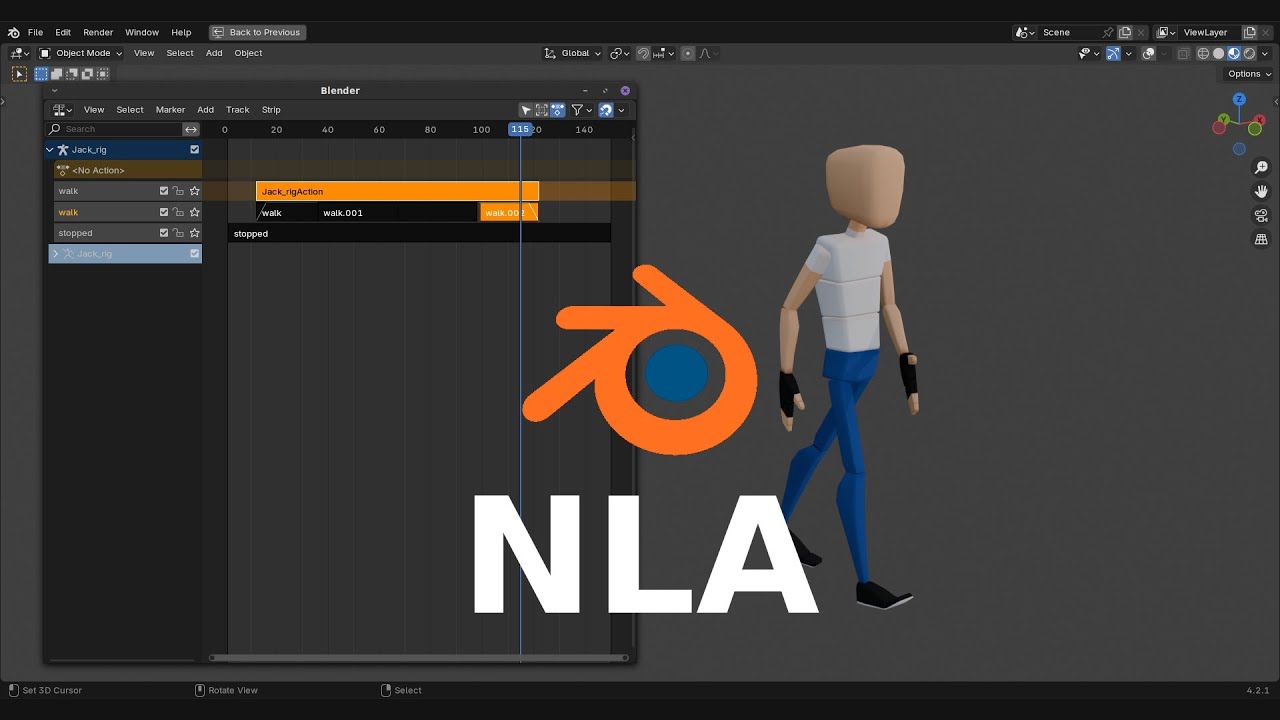Screen dimensions: 1280x720
Task: Select the Jack_rigAction strip
Action: (x=397, y=191)
